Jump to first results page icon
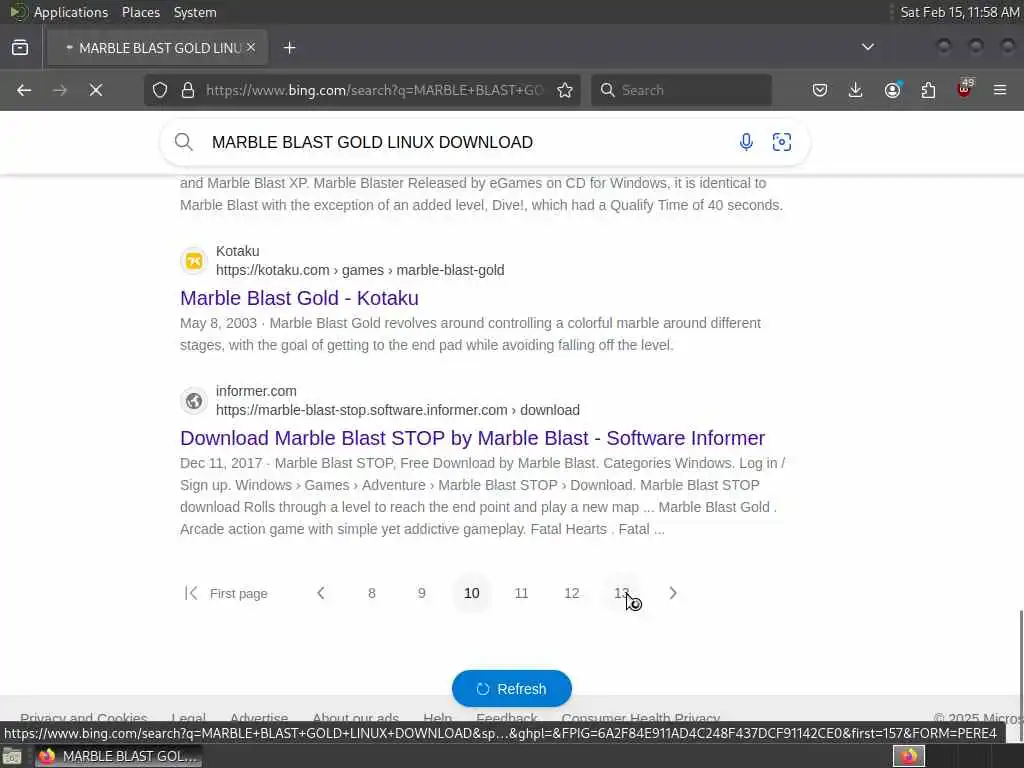The image size is (1024, 768). (191, 593)
